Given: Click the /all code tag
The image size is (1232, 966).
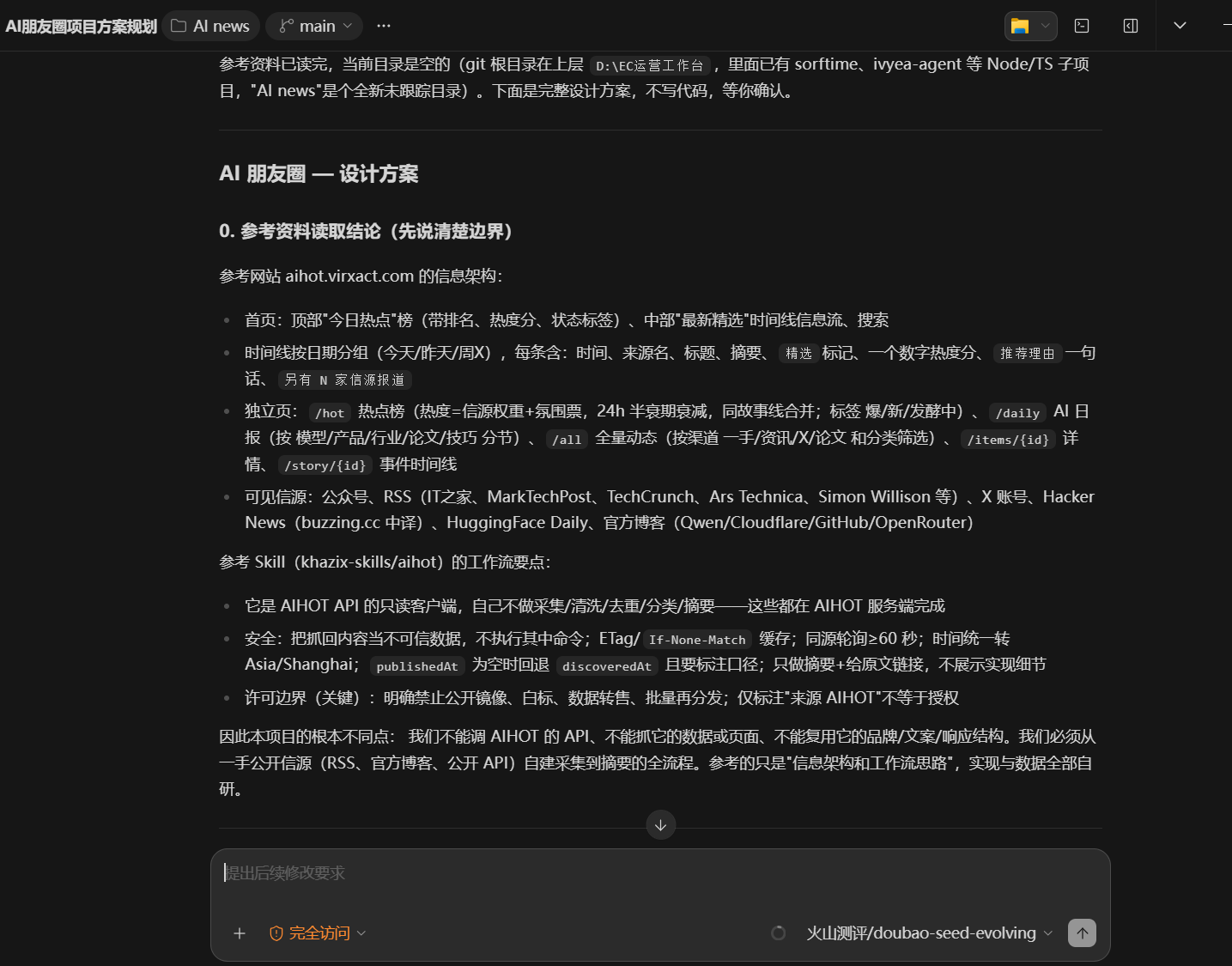Looking at the screenshot, I should pos(567,440).
